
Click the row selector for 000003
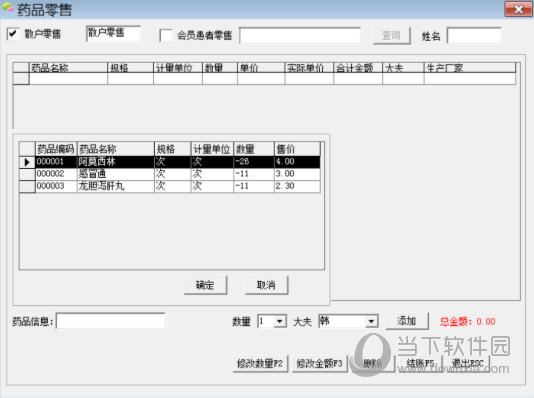pos(27,186)
